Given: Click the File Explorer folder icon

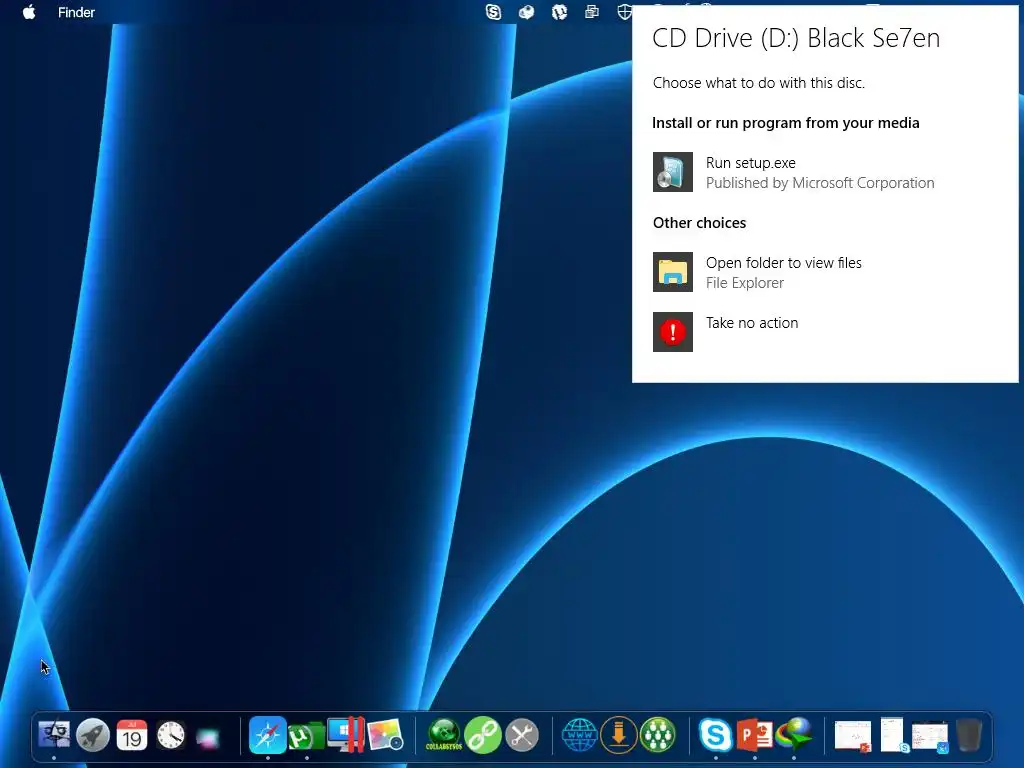Looking at the screenshot, I should [673, 272].
